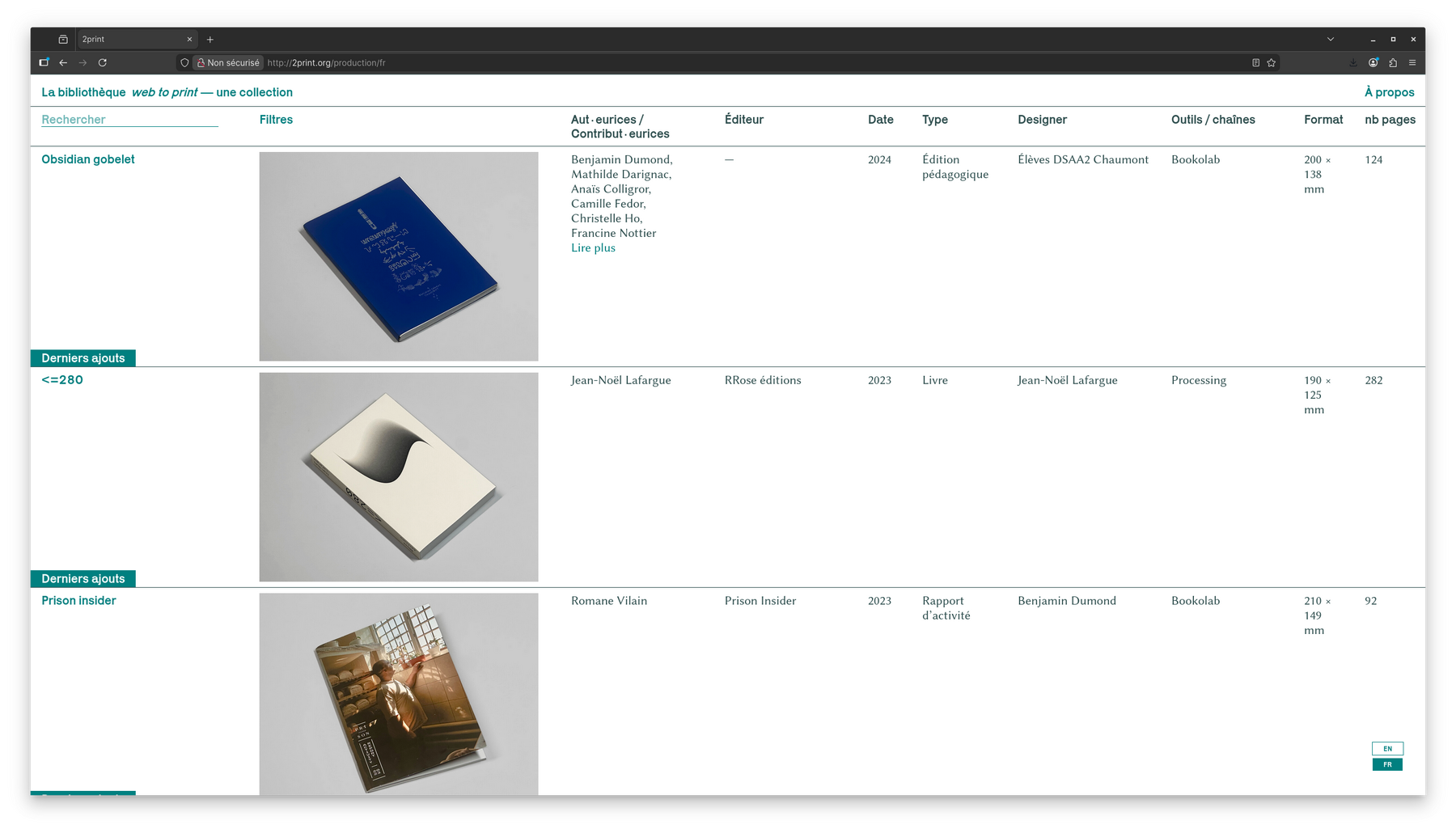Screen dimensions: 1456x829
Task: Bookmark this page with the star icon
Action: coord(1272,62)
